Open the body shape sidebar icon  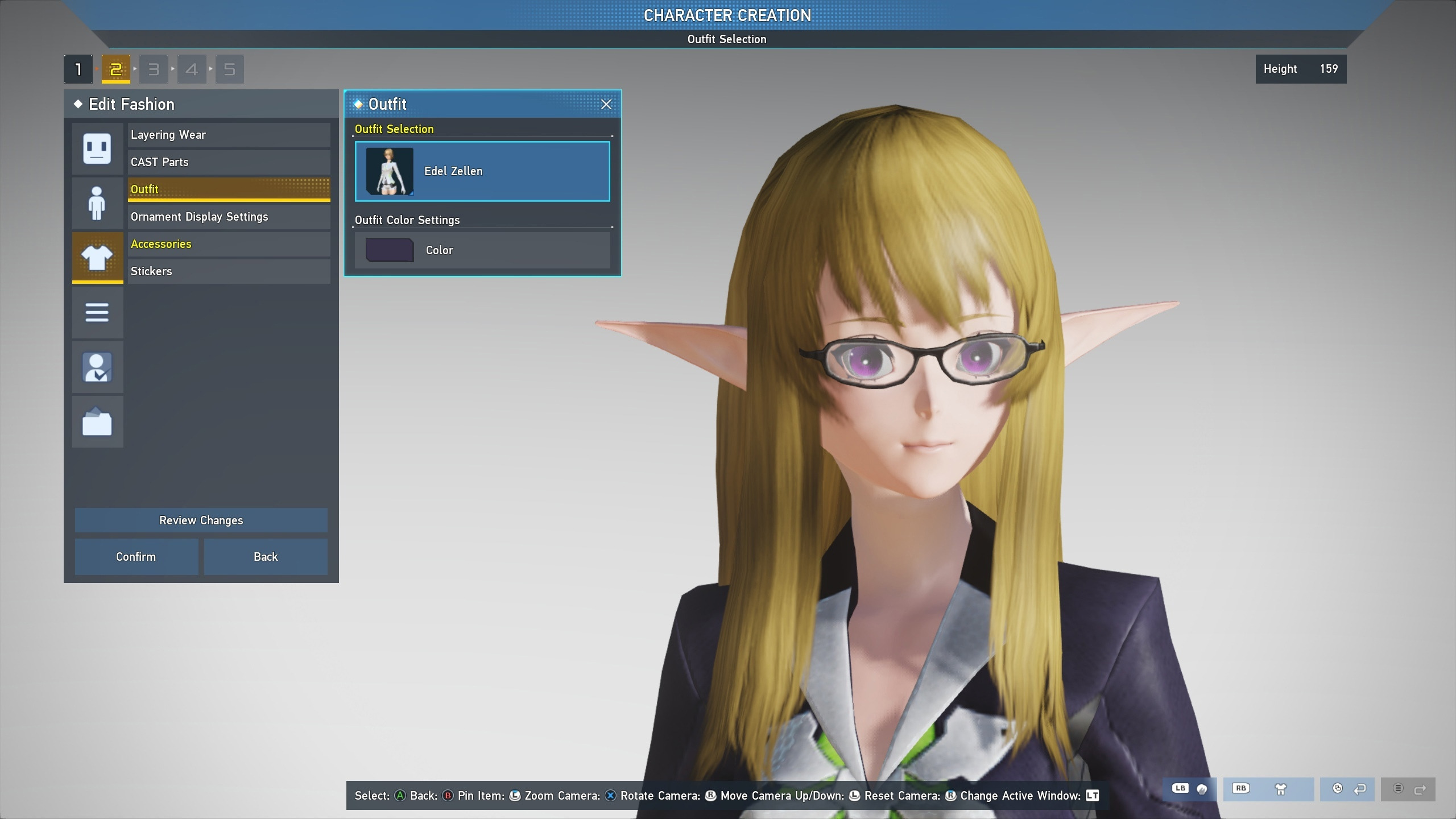(97, 203)
